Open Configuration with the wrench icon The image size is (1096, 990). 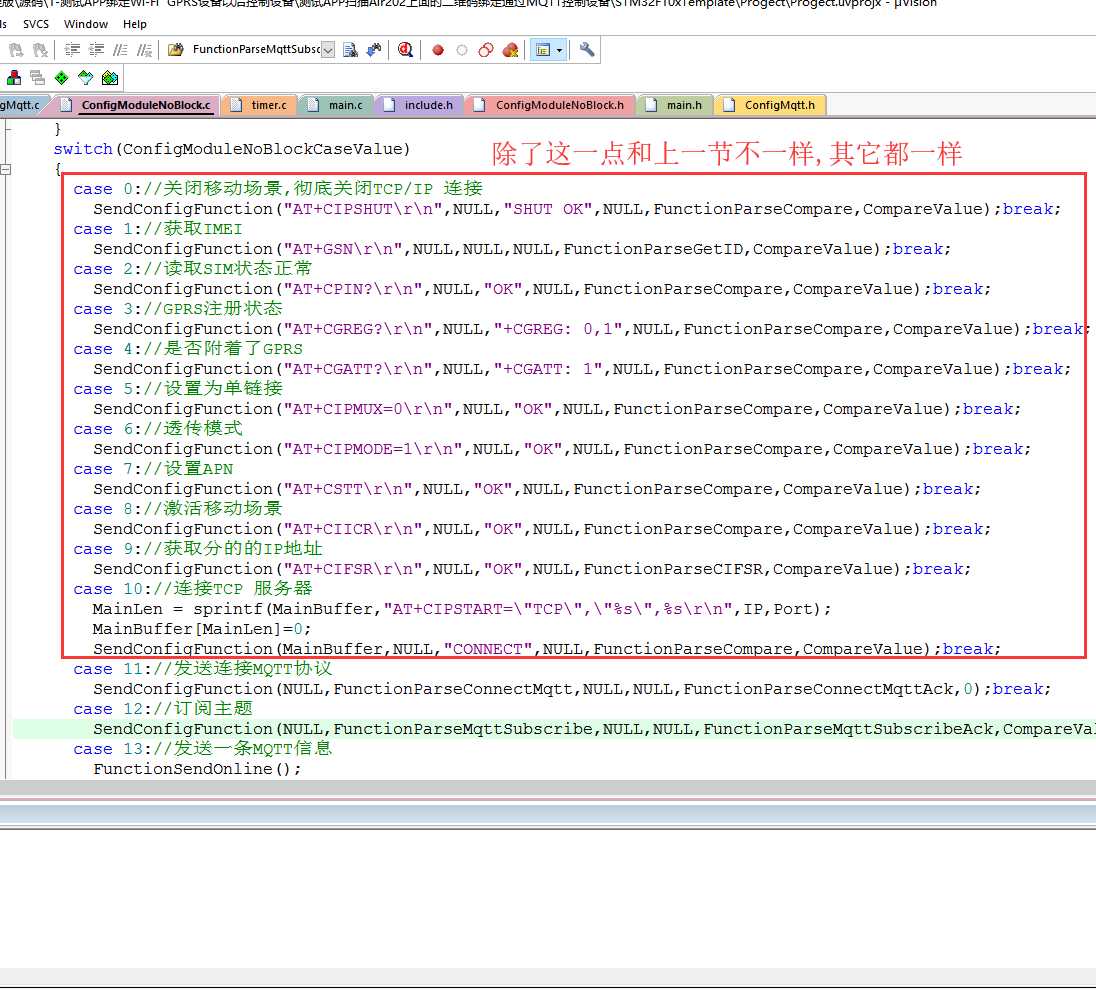pyautogui.click(x=586, y=50)
